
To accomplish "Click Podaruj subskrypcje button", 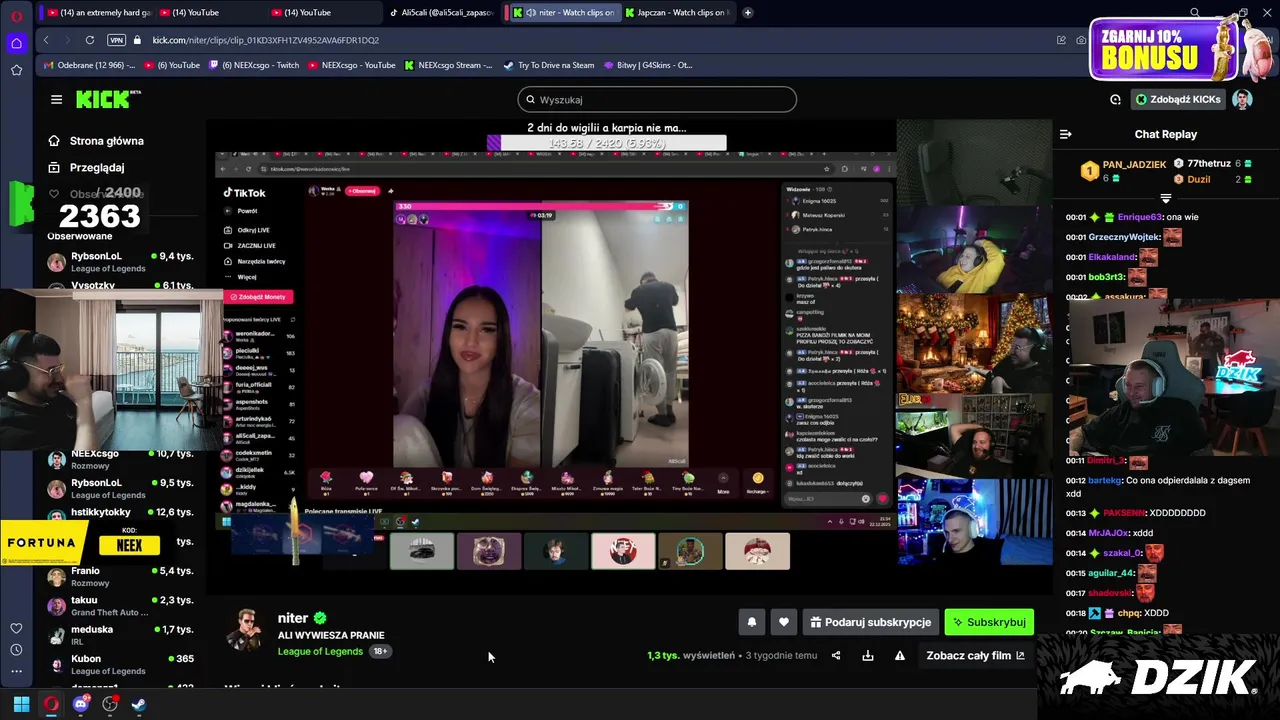I will click(x=870, y=622).
